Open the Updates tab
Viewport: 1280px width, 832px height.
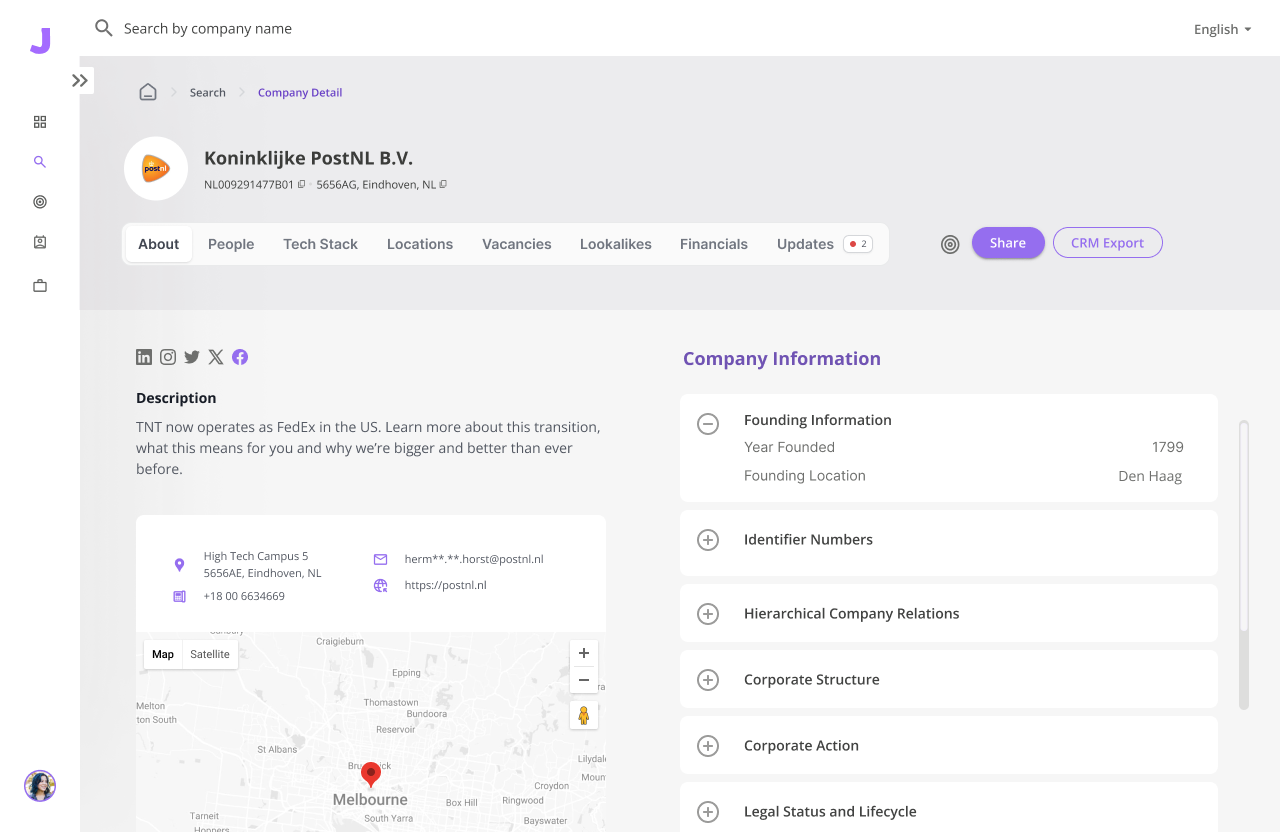point(824,244)
